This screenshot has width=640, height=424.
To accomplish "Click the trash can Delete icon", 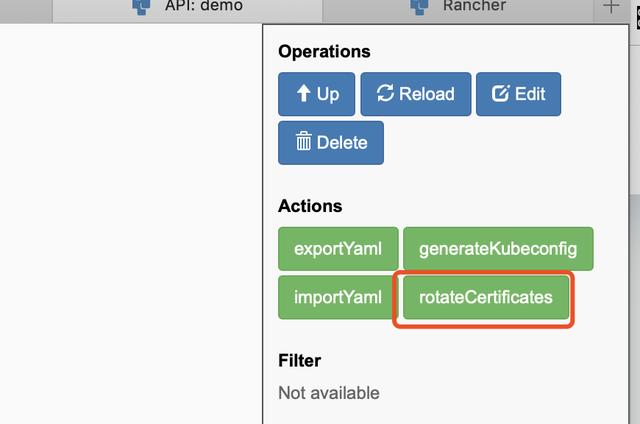I will (304, 142).
